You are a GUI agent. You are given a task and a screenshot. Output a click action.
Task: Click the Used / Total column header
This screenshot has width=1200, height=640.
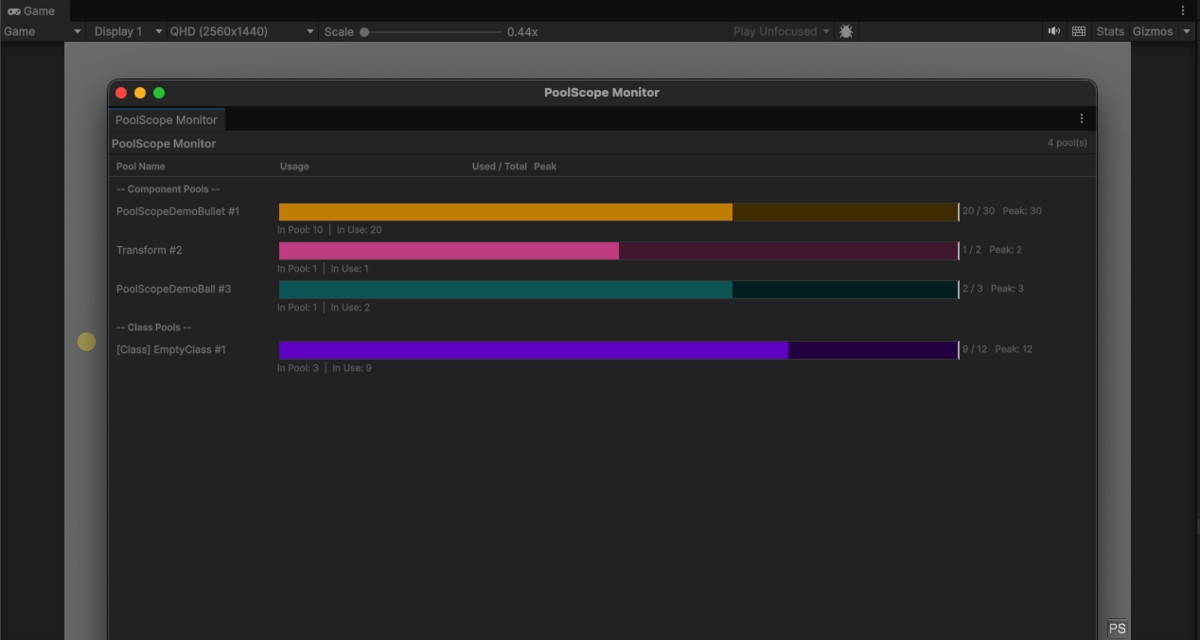click(x=499, y=166)
